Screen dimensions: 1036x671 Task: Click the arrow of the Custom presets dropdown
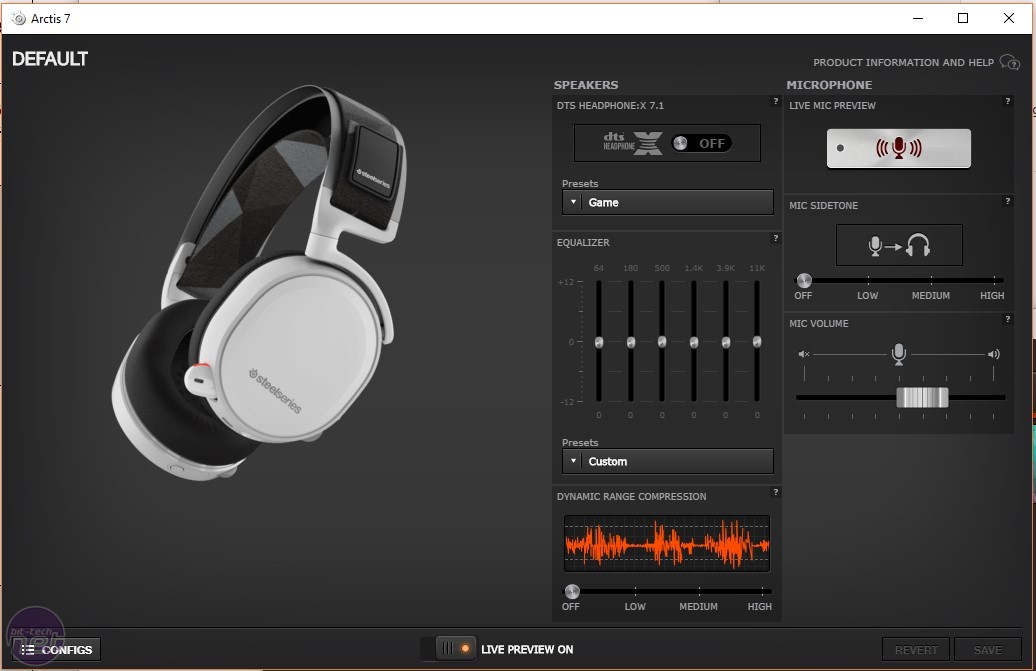coord(573,461)
